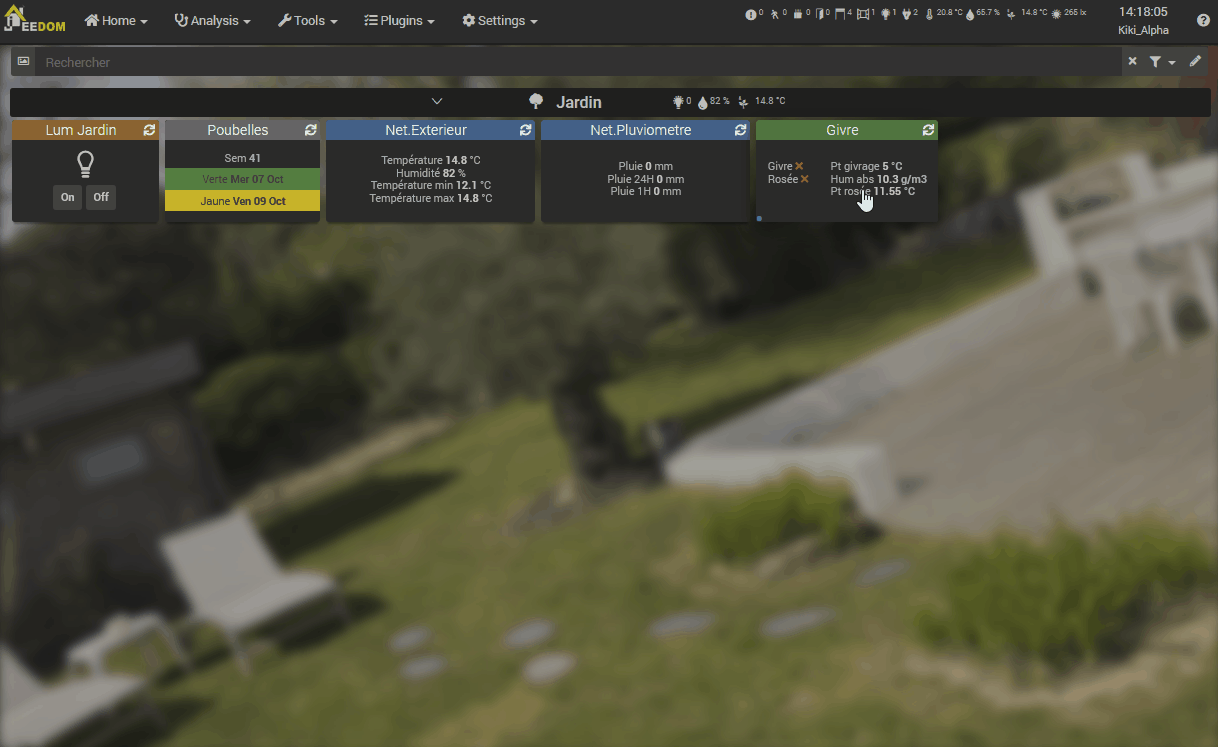The width and height of the screenshot is (1218, 747).
Task: Click refresh icon on Net.Exterieur widget
Action: [x=525, y=130]
